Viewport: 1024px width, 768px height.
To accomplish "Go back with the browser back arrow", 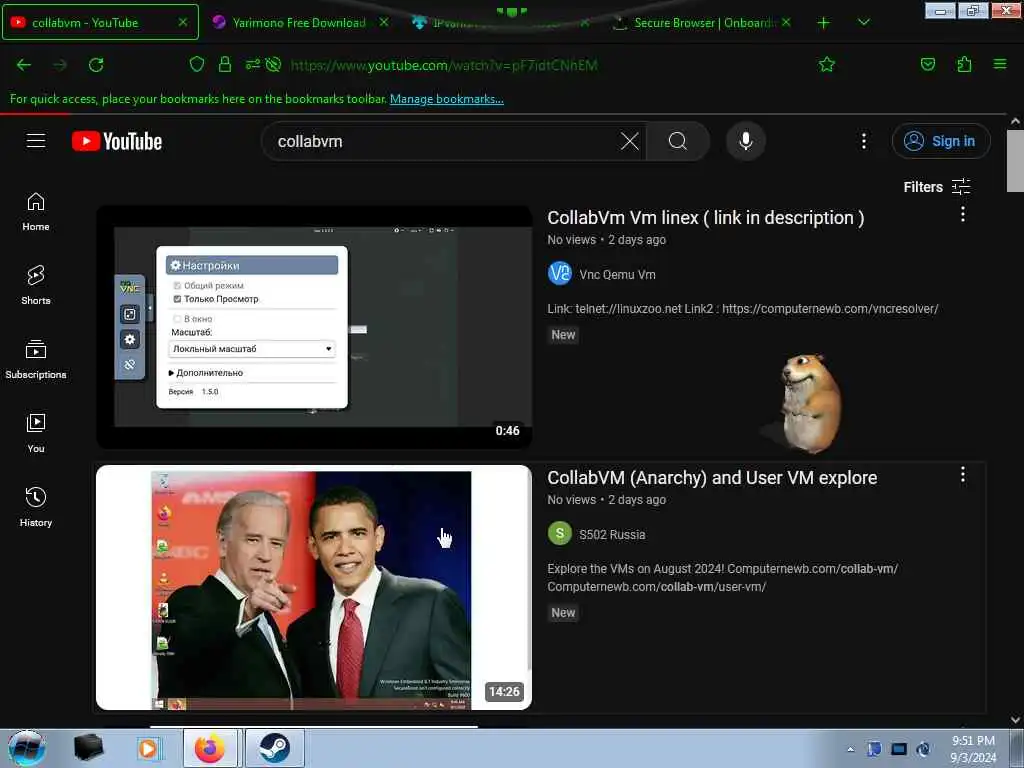I will (x=24, y=65).
